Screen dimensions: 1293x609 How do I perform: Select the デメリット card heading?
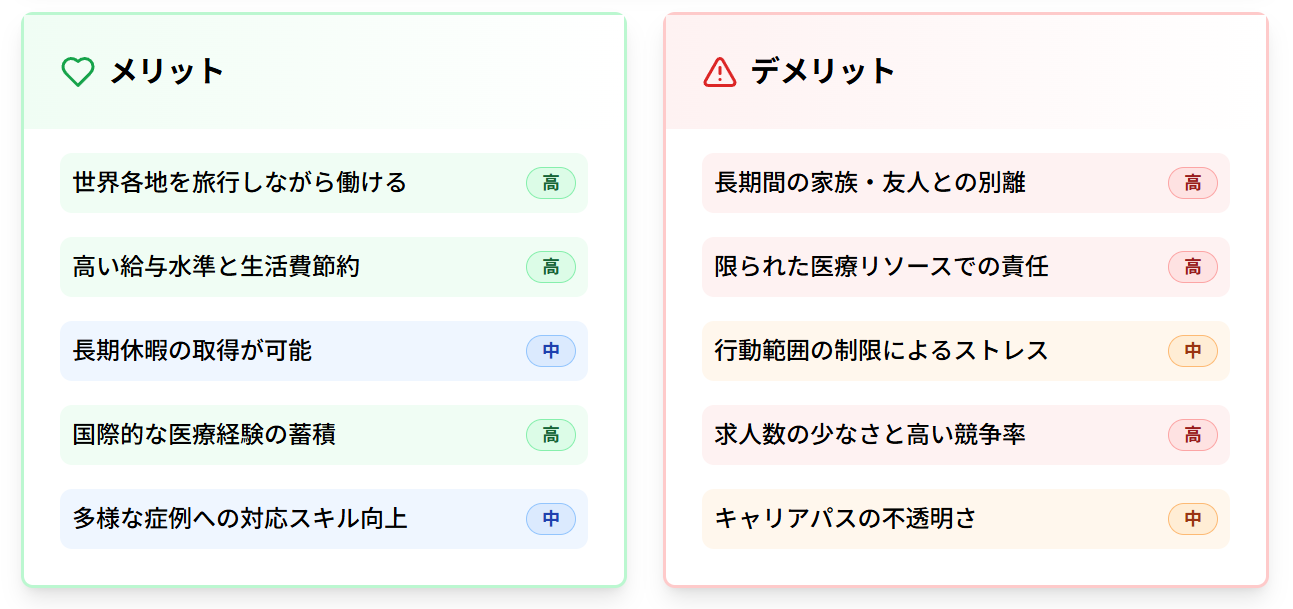[x=823, y=72]
